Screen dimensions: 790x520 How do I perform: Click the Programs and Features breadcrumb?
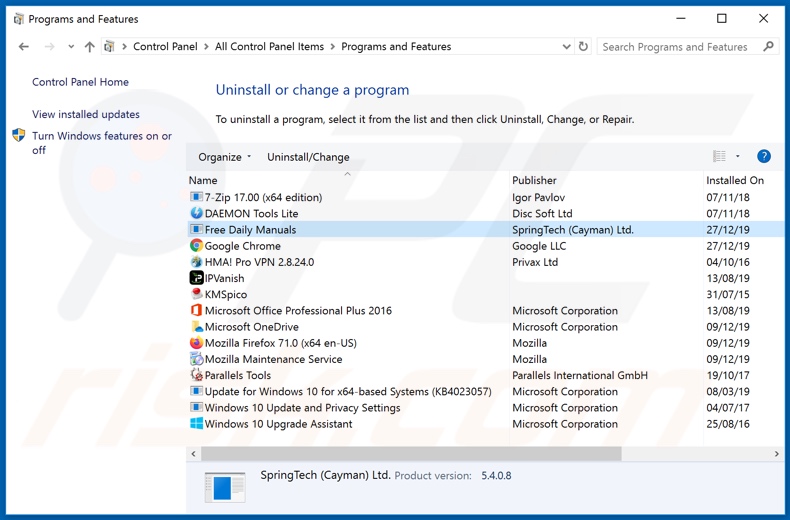pos(396,46)
